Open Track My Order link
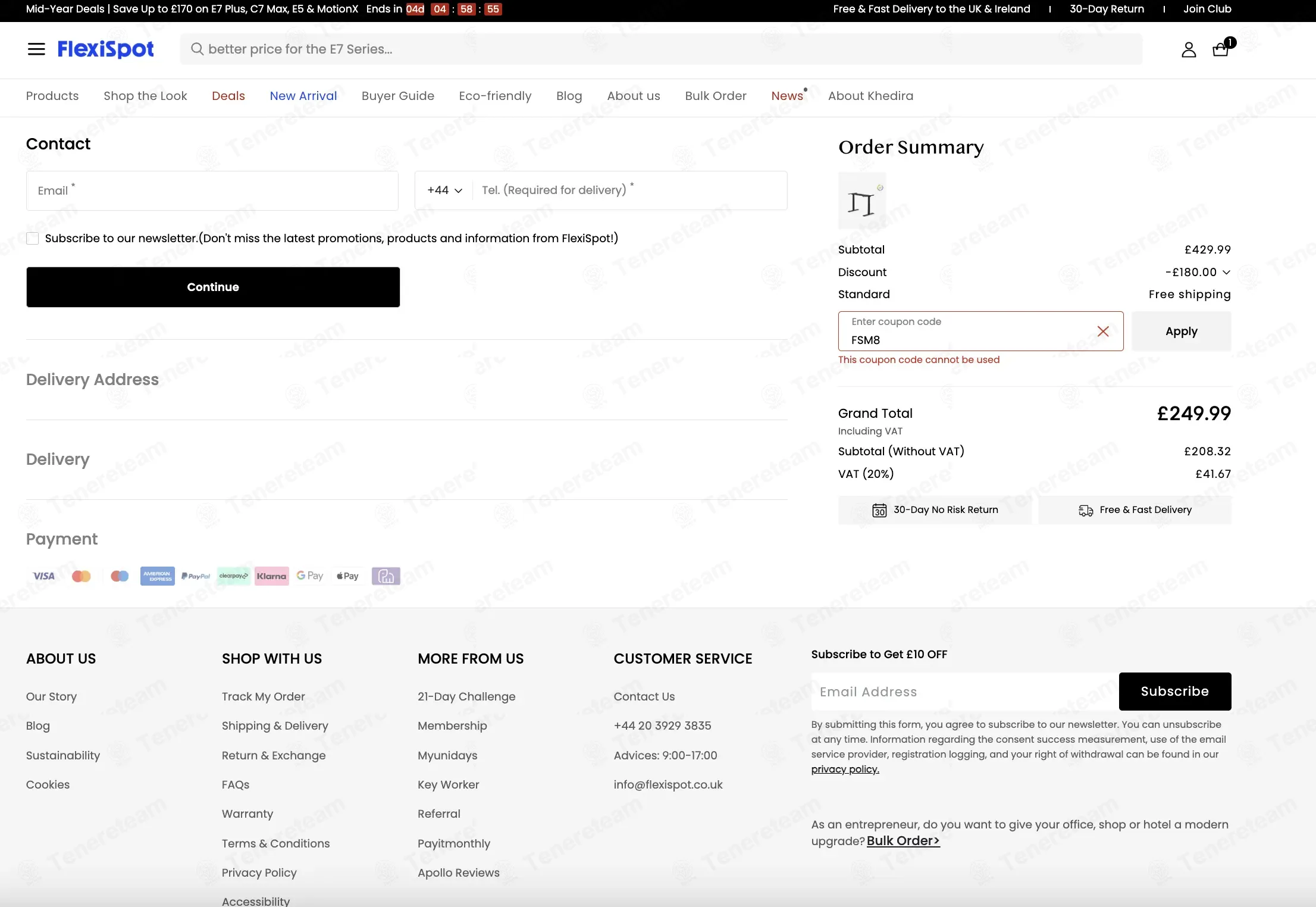The image size is (1316, 907). (x=263, y=697)
